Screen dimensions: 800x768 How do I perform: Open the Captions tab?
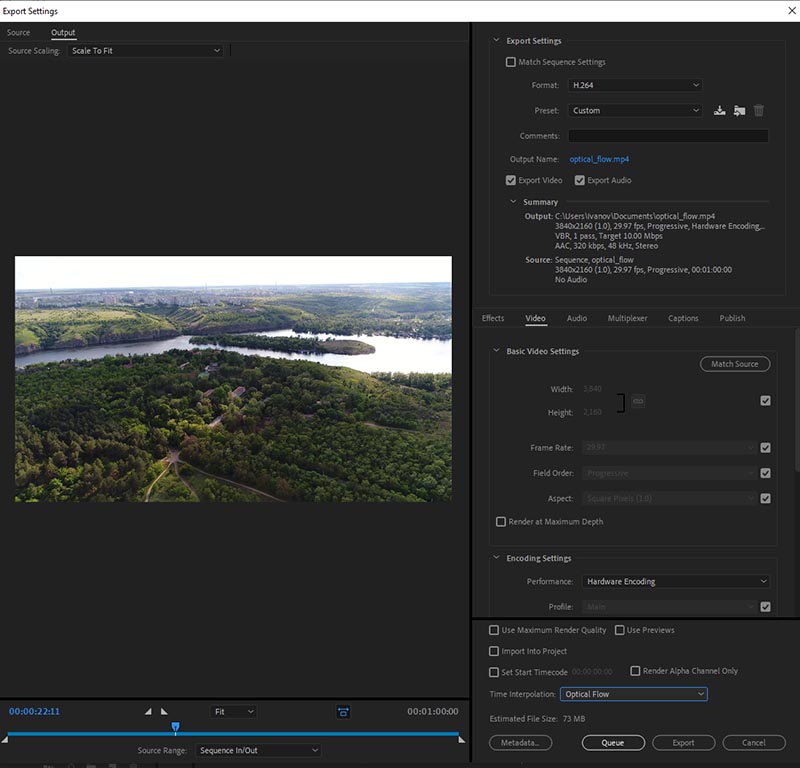pyautogui.click(x=683, y=318)
